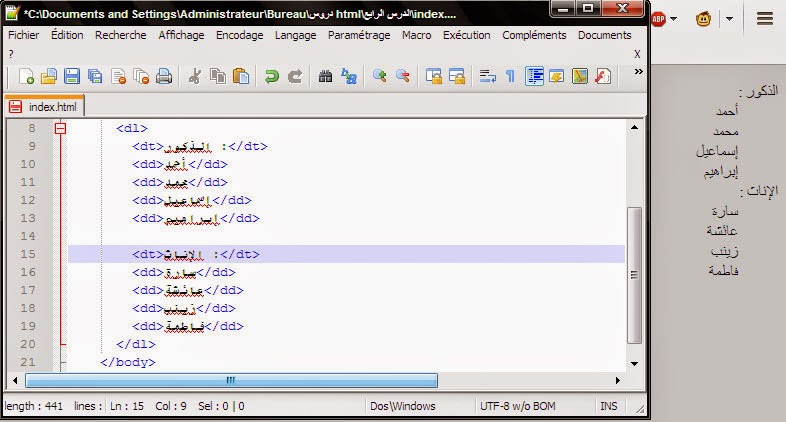Expand hidden toolbar icons chevron
This screenshot has height=422, width=786.
point(638,72)
